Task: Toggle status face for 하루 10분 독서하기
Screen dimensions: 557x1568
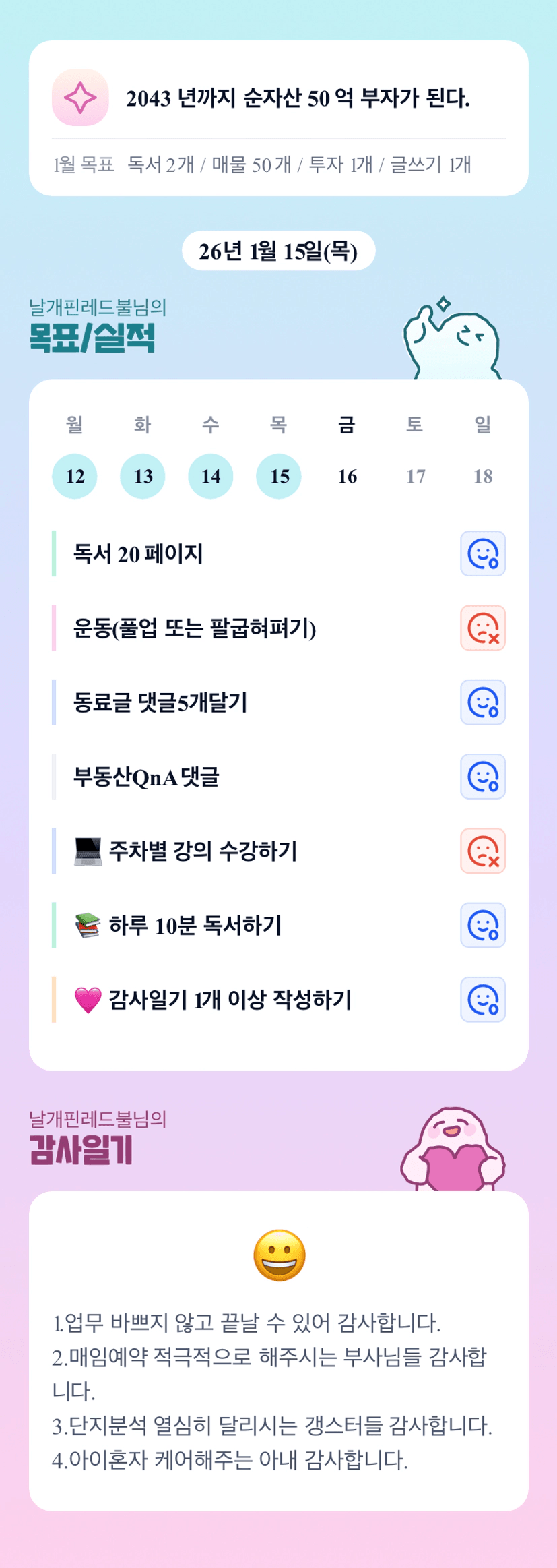Action: click(483, 926)
